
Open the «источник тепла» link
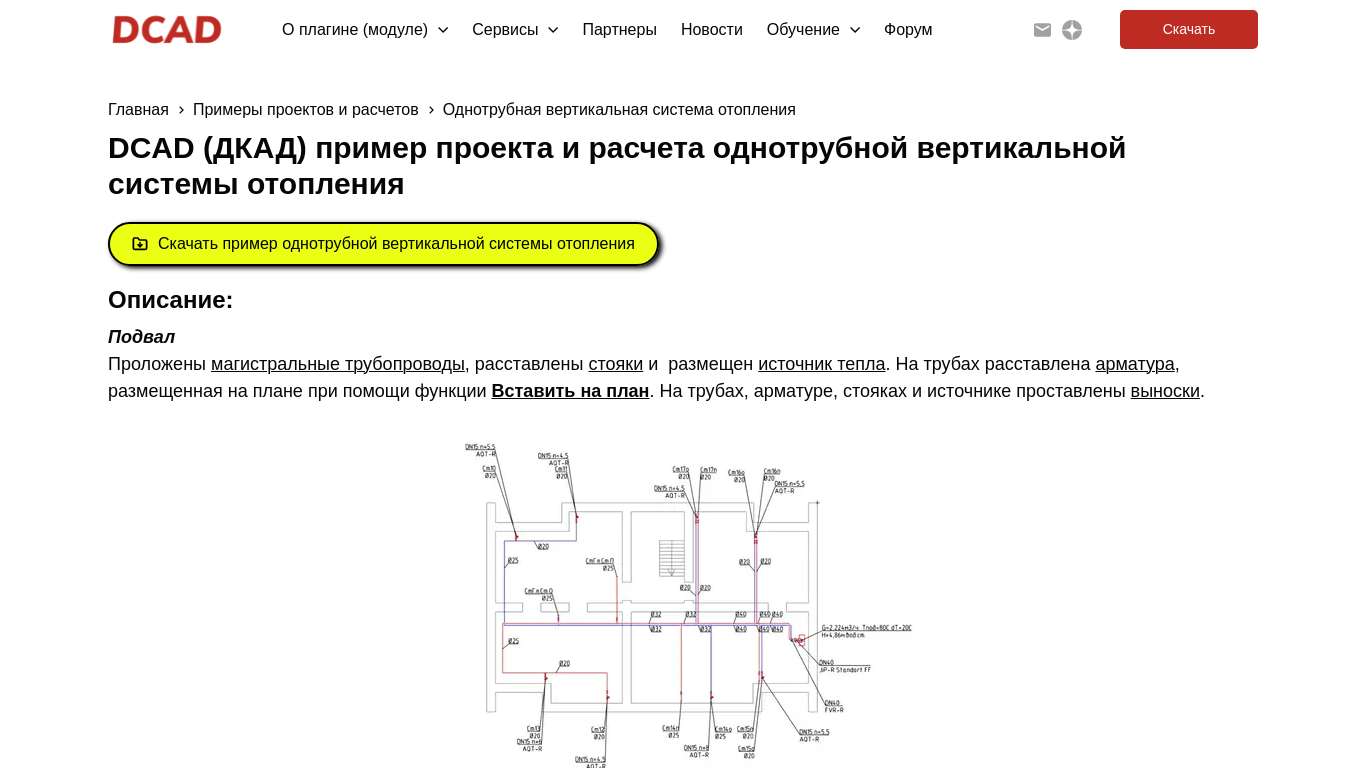pyautogui.click(x=822, y=364)
